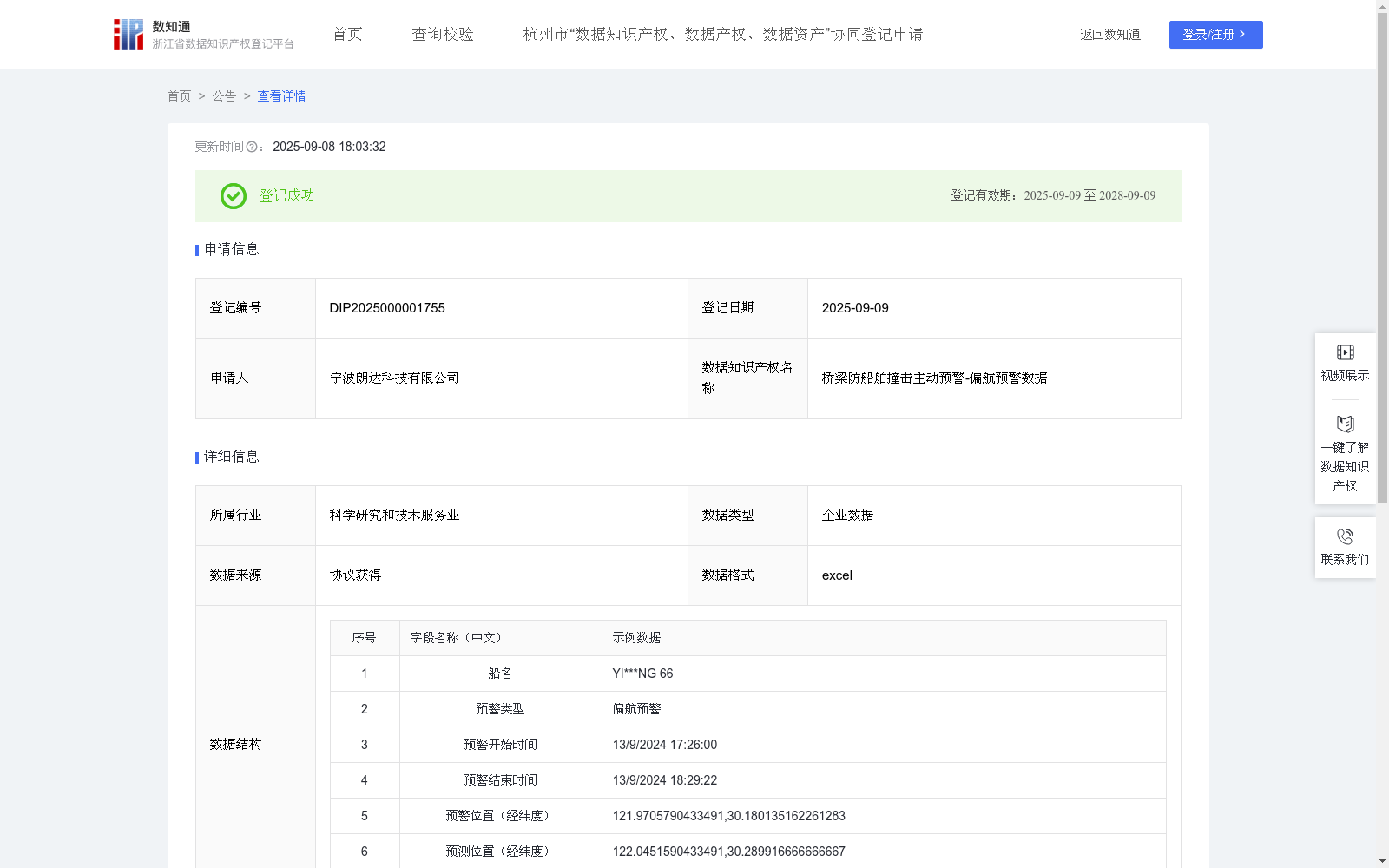The image size is (1389, 868).
Task: Click the 返回数知通 link
Action: click(x=1110, y=35)
